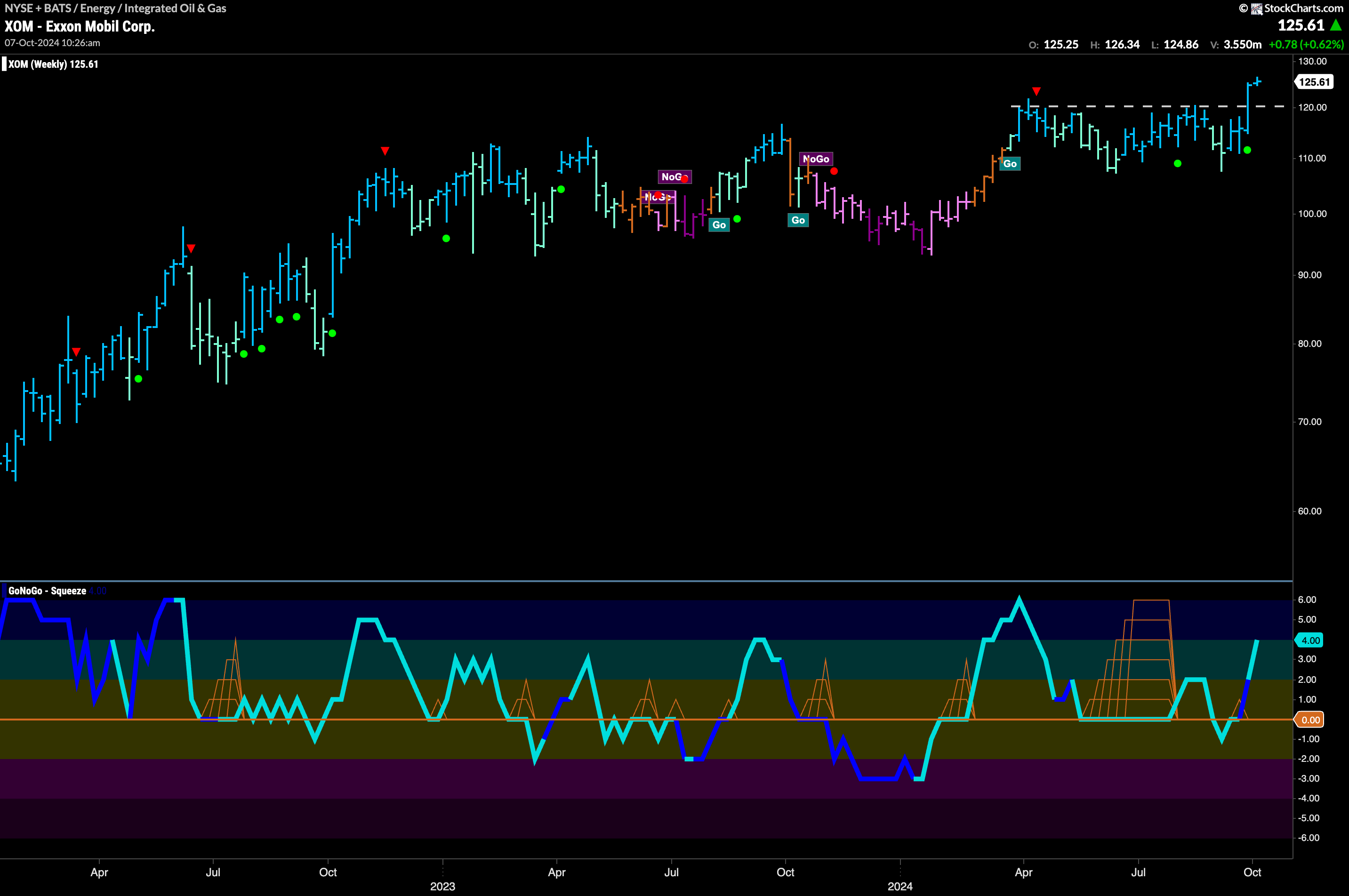The image size is (1349, 896).
Task: Click the 2023 year label on time axis
Action: [x=442, y=886]
